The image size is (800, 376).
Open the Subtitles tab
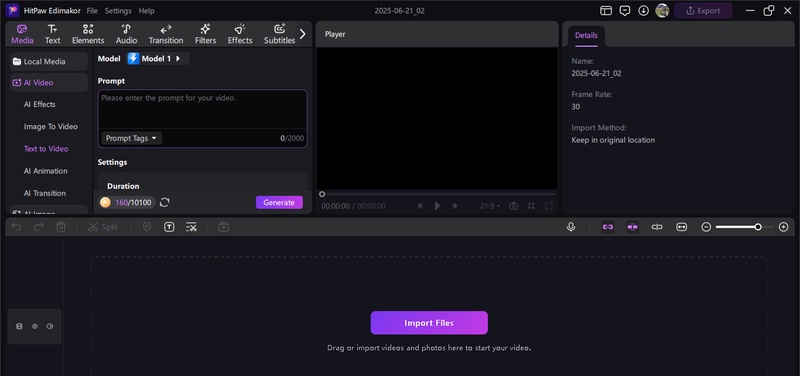(x=279, y=34)
